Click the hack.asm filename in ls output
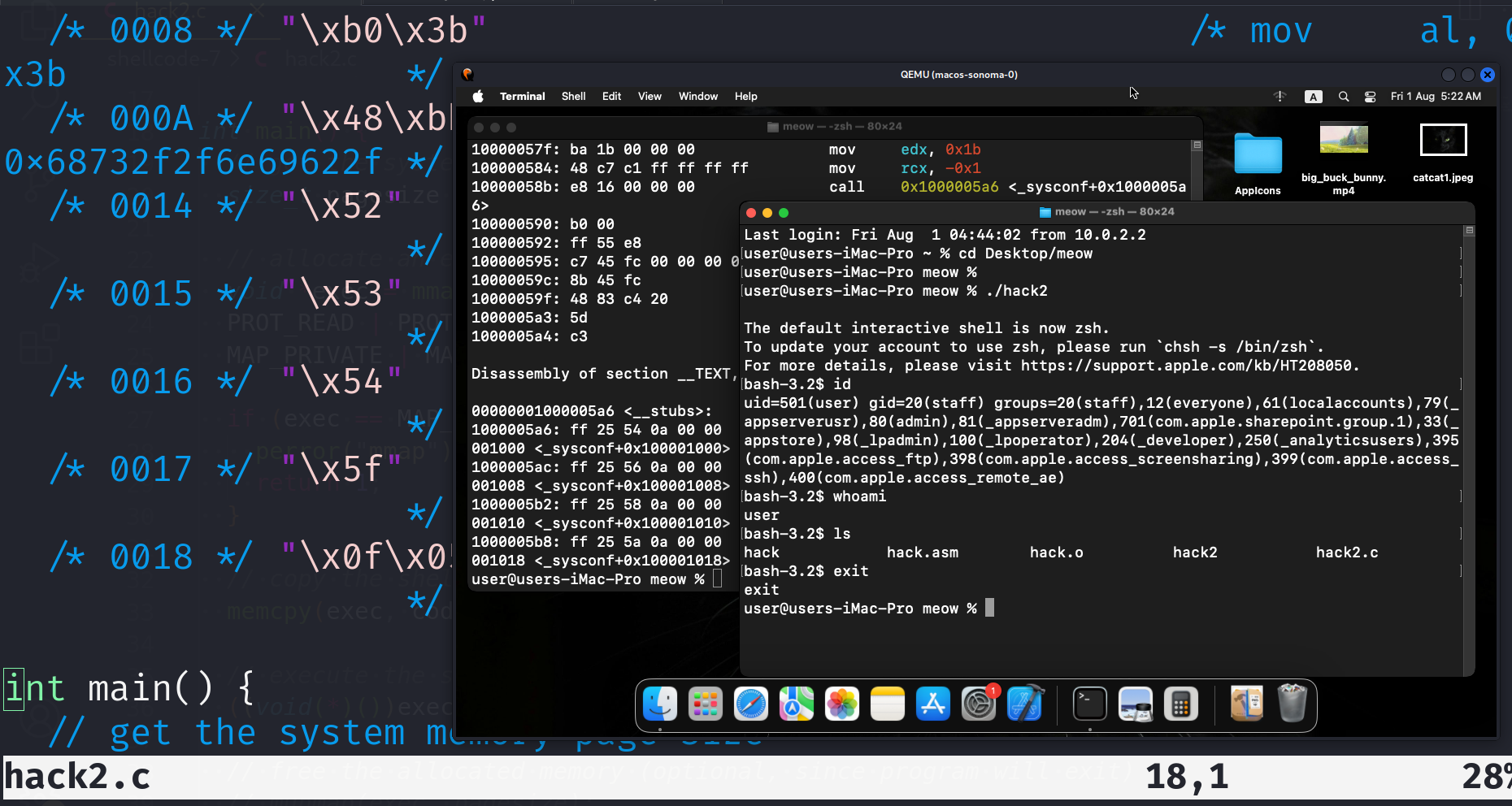The image size is (1512, 806). coord(922,552)
